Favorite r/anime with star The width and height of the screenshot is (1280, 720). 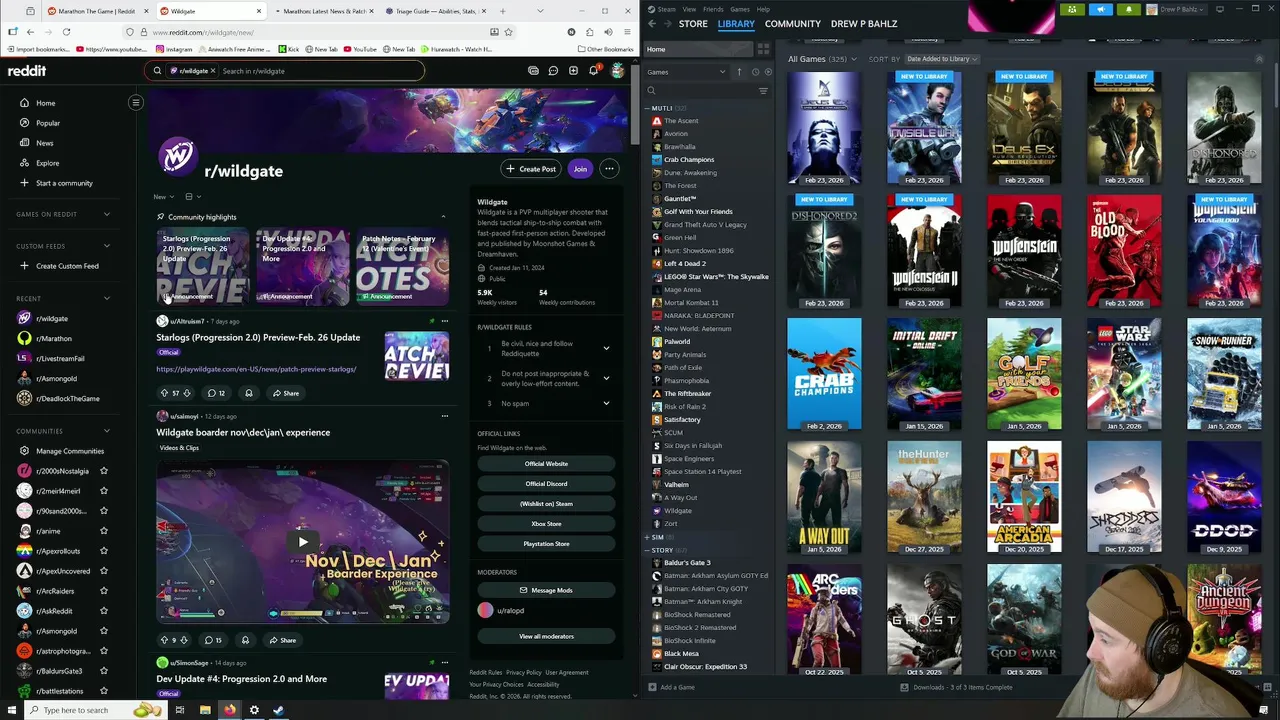pyautogui.click(x=104, y=531)
